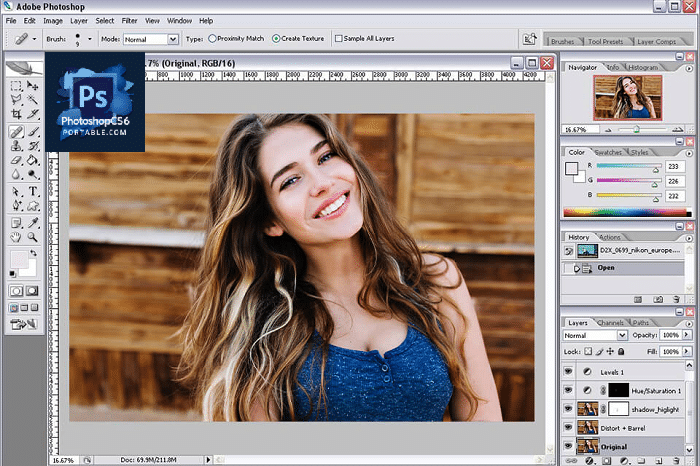
Task: Create a new layer in Layers panel
Action: coord(658,461)
